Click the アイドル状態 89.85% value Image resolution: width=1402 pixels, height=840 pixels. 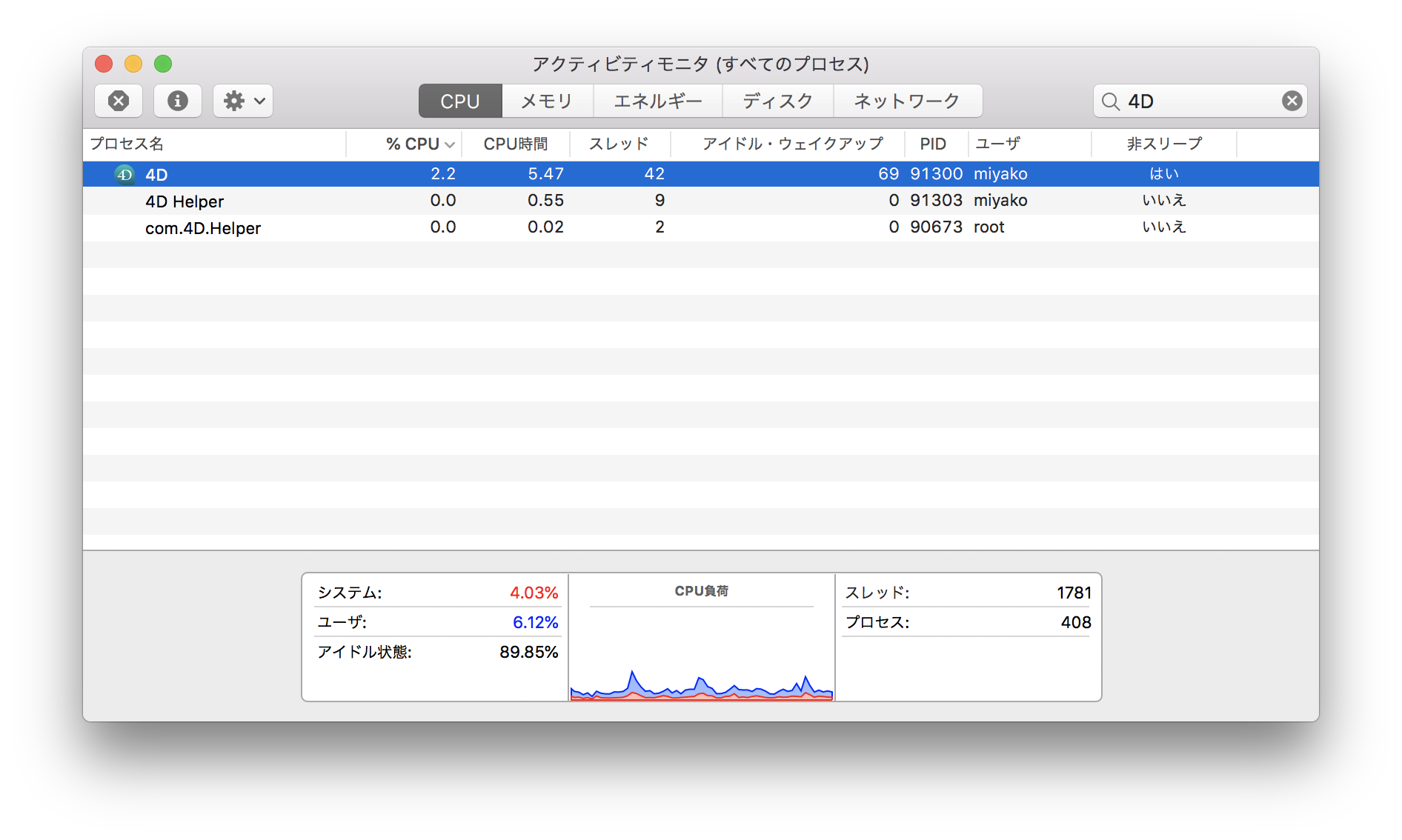pos(529,652)
